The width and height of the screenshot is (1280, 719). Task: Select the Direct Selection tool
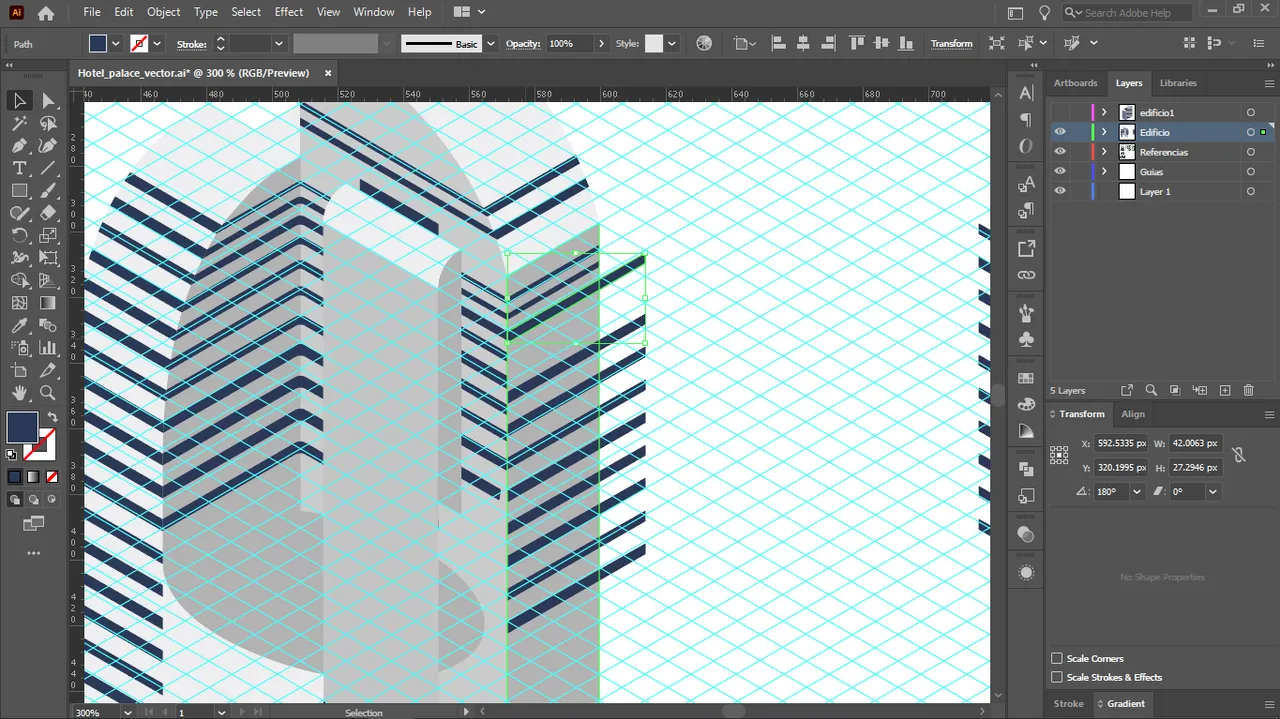tap(48, 100)
